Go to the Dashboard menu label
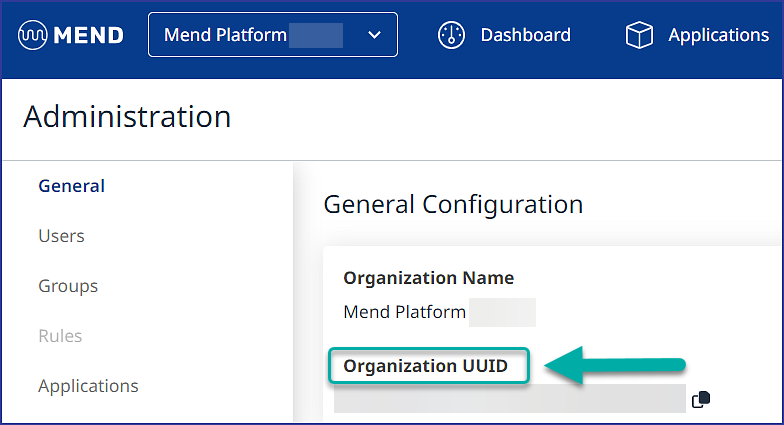The image size is (784, 425). click(x=525, y=35)
